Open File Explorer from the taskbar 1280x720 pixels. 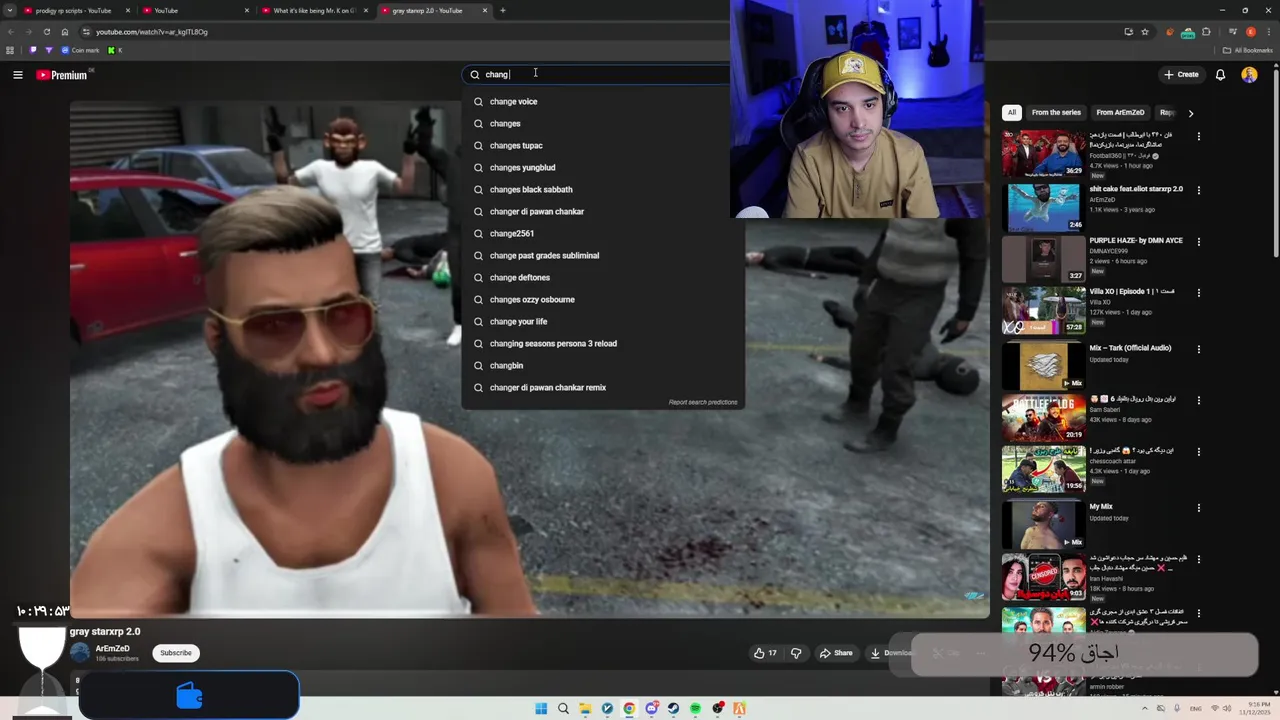[x=585, y=709]
